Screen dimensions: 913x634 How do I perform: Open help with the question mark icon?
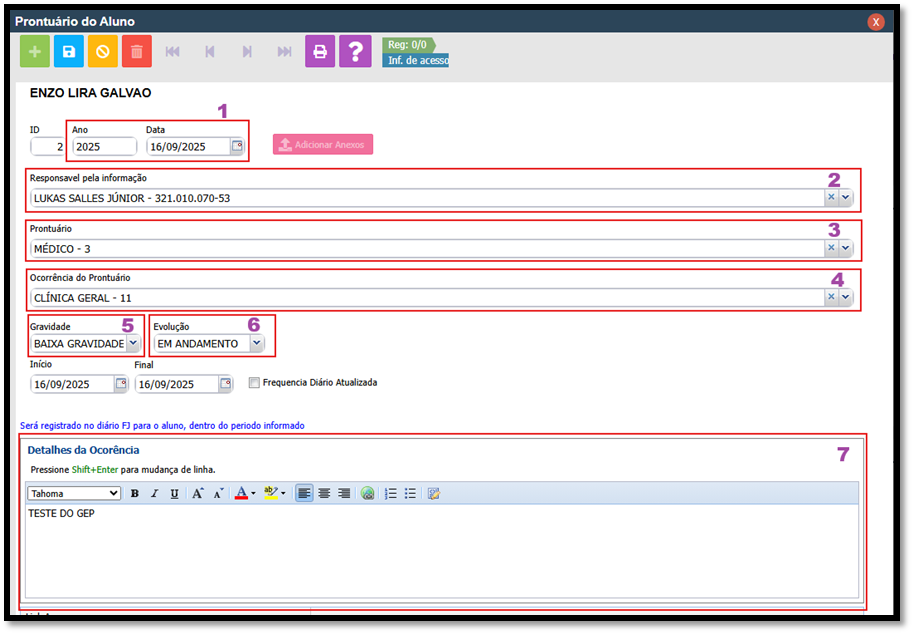pyautogui.click(x=355, y=51)
